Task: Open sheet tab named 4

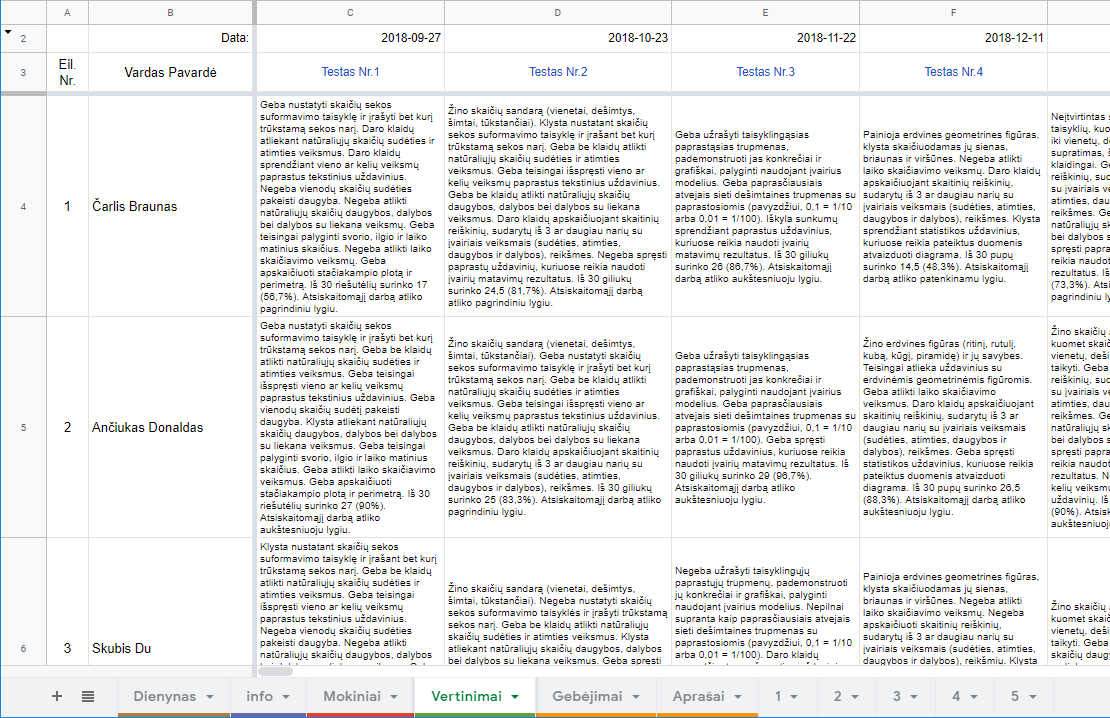Action: pos(965,696)
